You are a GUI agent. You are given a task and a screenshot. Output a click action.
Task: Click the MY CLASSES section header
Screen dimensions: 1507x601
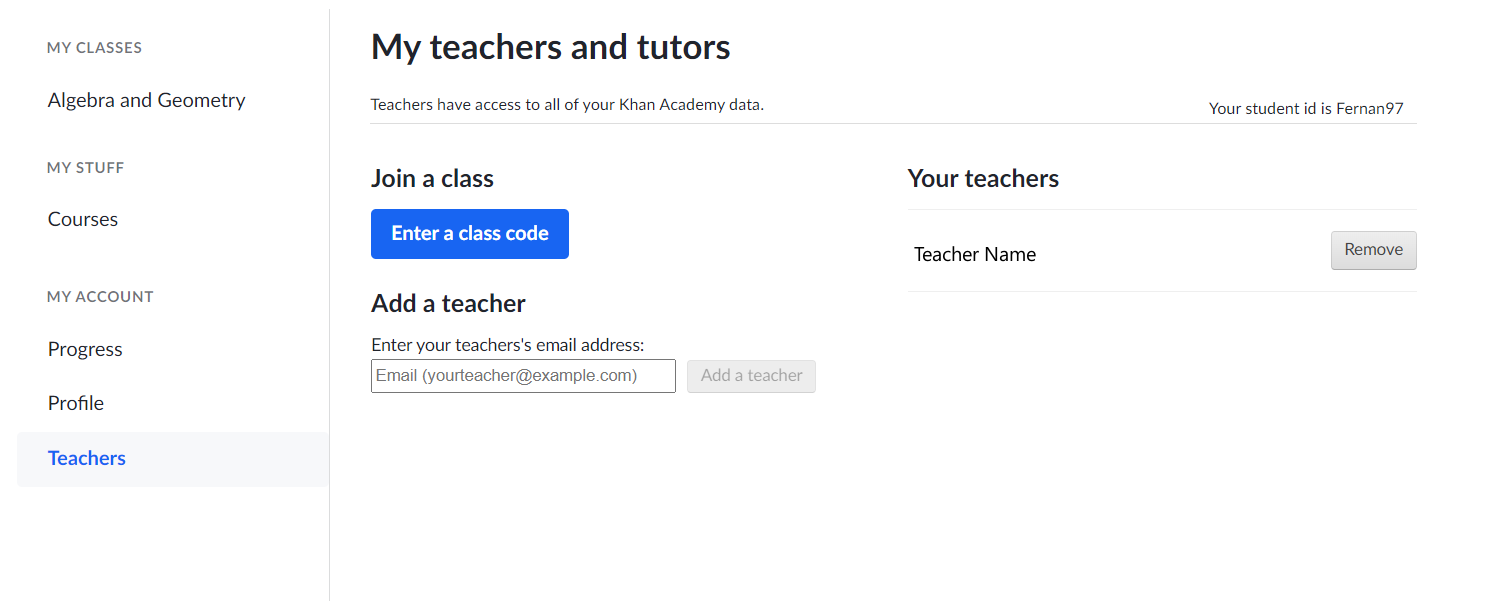[x=95, y=48]
